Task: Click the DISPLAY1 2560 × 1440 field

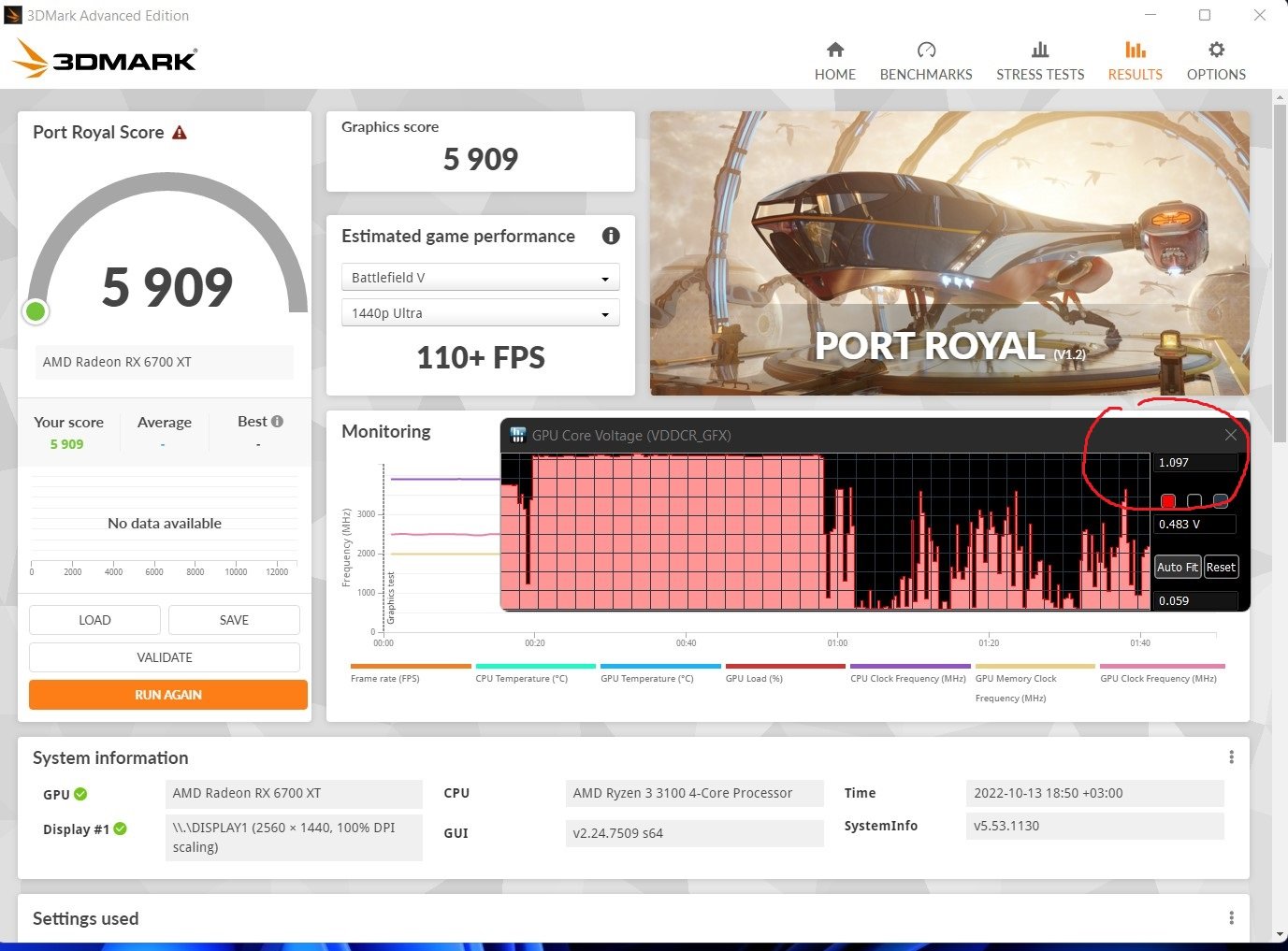Action: click(x=294, y=838)
